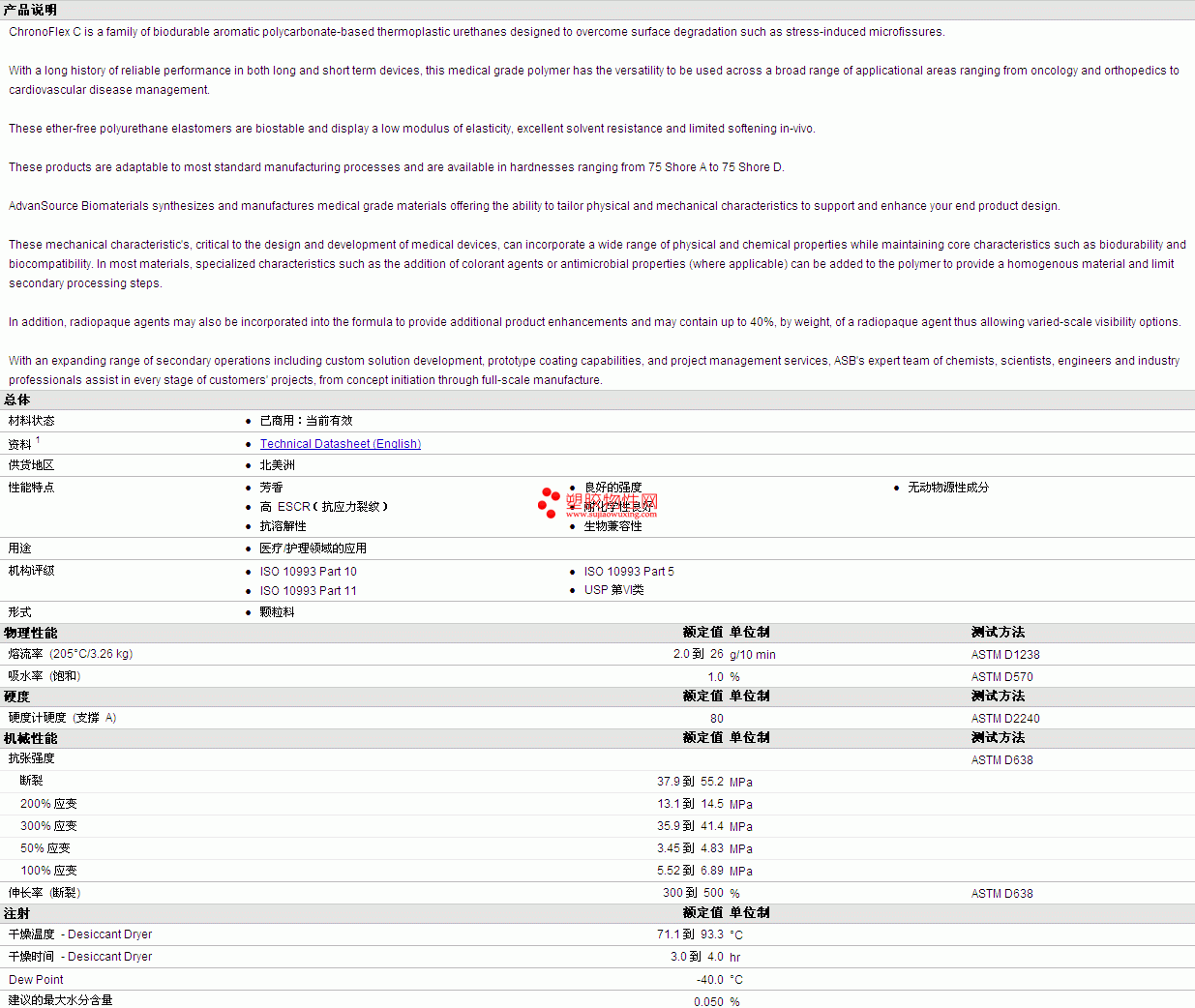1195x1008 pixels.
Task: Select the 伸长率 (断裂) row label
Action: click(x=45, y=893)
